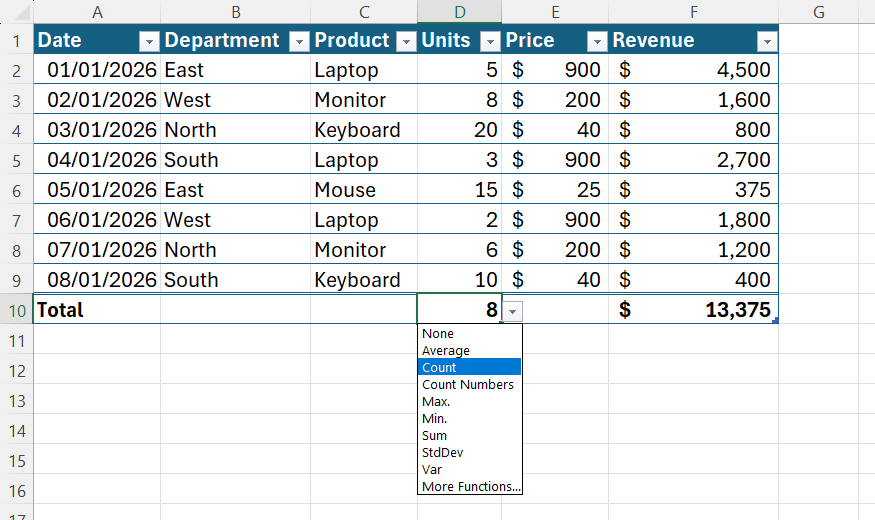Click the South cell in row 9

coord(235,280)
